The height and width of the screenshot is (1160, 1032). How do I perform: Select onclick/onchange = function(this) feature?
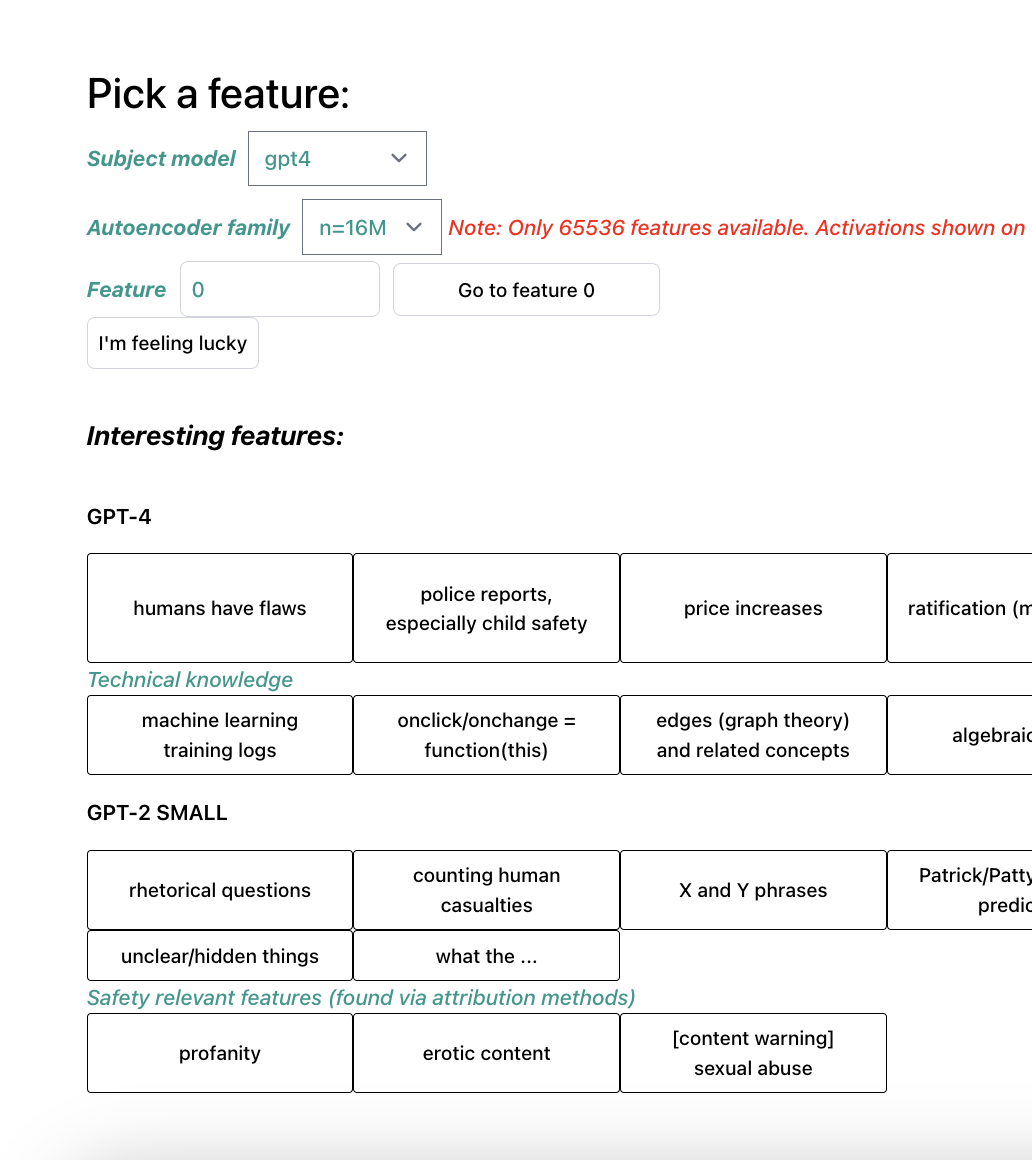click(x=486, y=735)
